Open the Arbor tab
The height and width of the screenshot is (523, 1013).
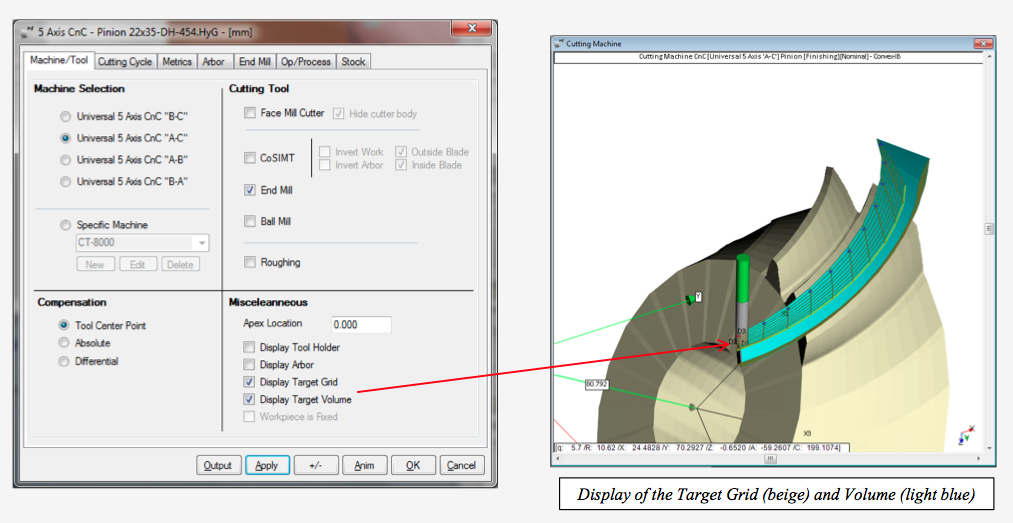click(x=213, y=62)
